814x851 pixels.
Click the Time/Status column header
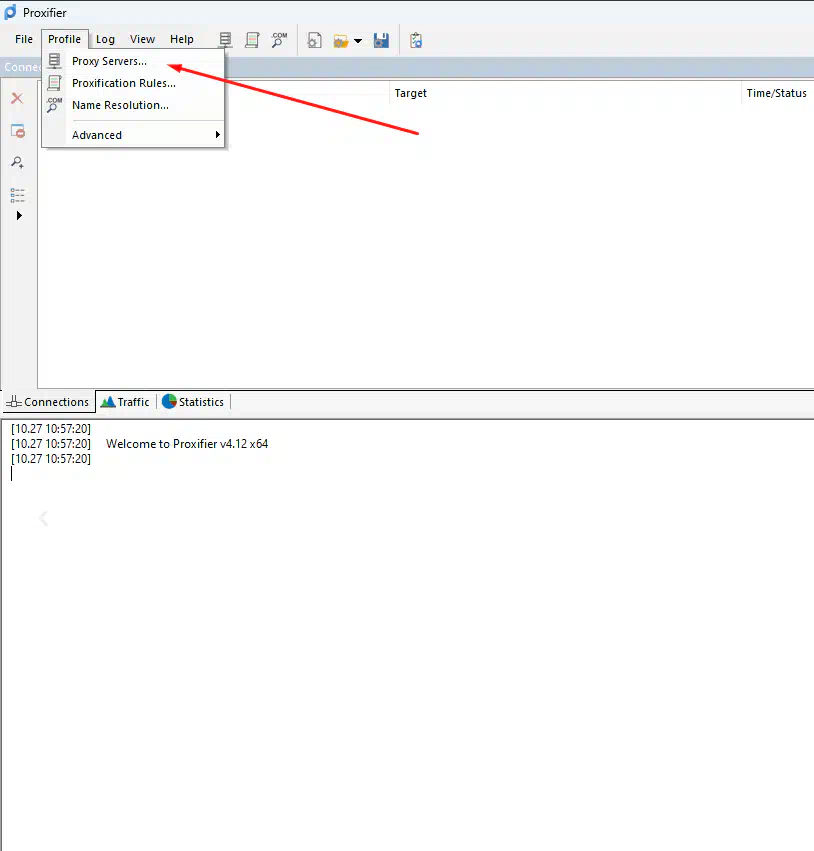coord(778,93)
